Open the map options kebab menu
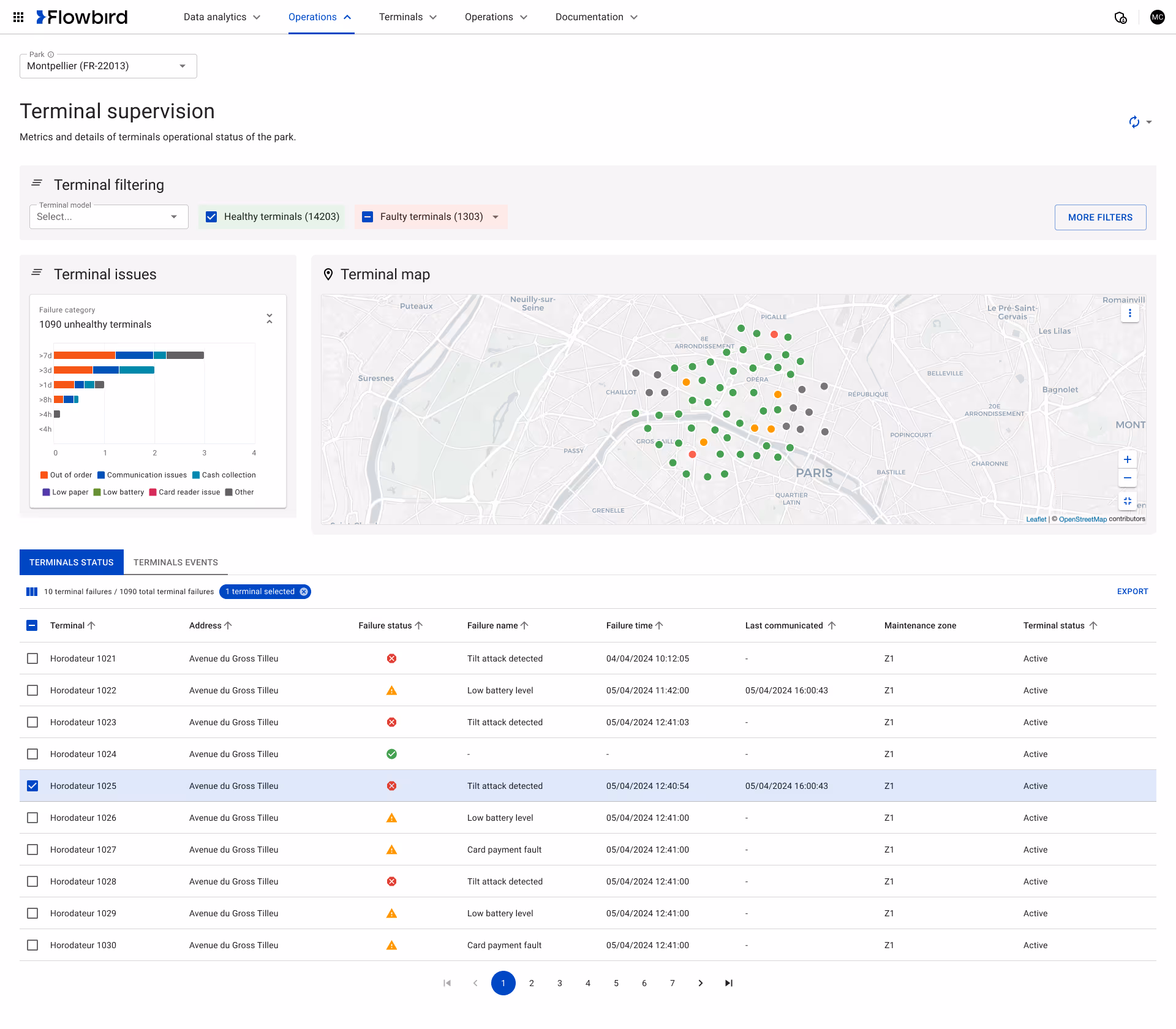The image size is (1176, 1029). pos(1129,313)
